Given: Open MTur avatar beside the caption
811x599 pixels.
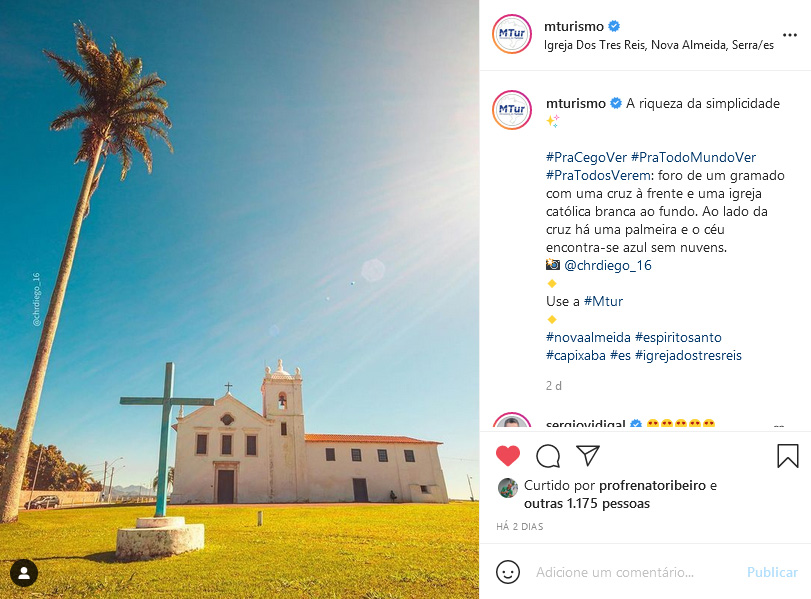Looking at the screenshot, I should pos(512,110).
